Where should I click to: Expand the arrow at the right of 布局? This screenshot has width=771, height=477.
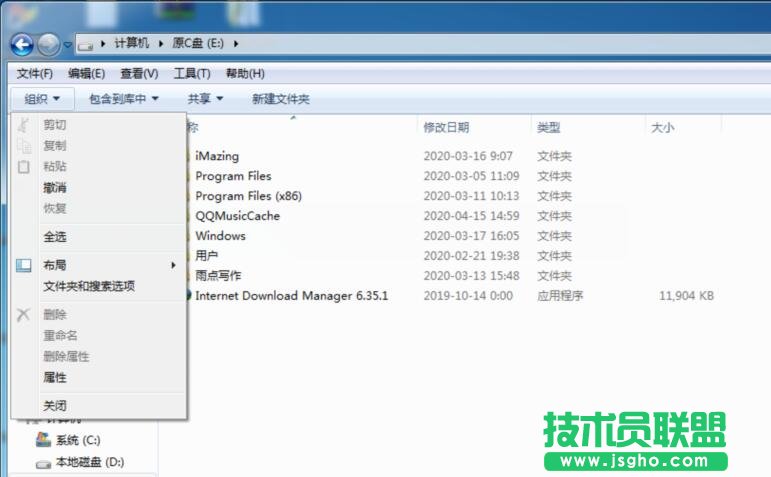point(173,265)
